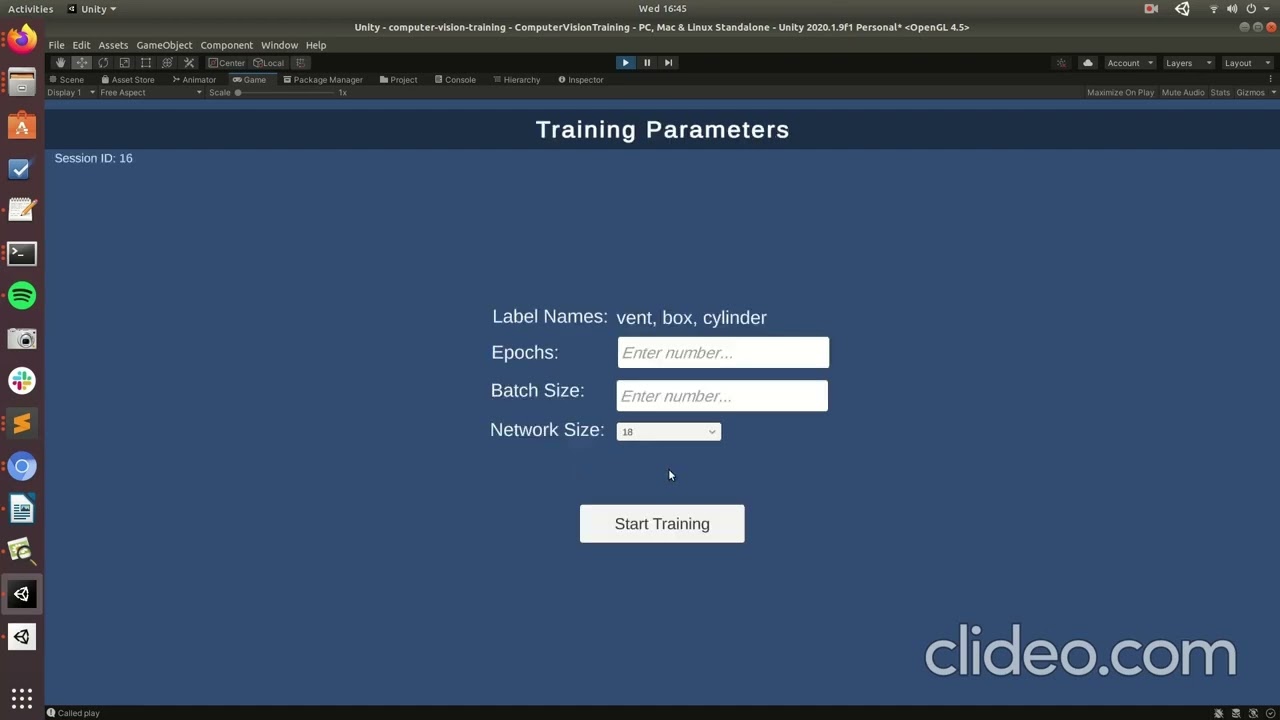The image size is (1280, 720).
Task: Open the Layers dropdown
Action: [1188, 63]
